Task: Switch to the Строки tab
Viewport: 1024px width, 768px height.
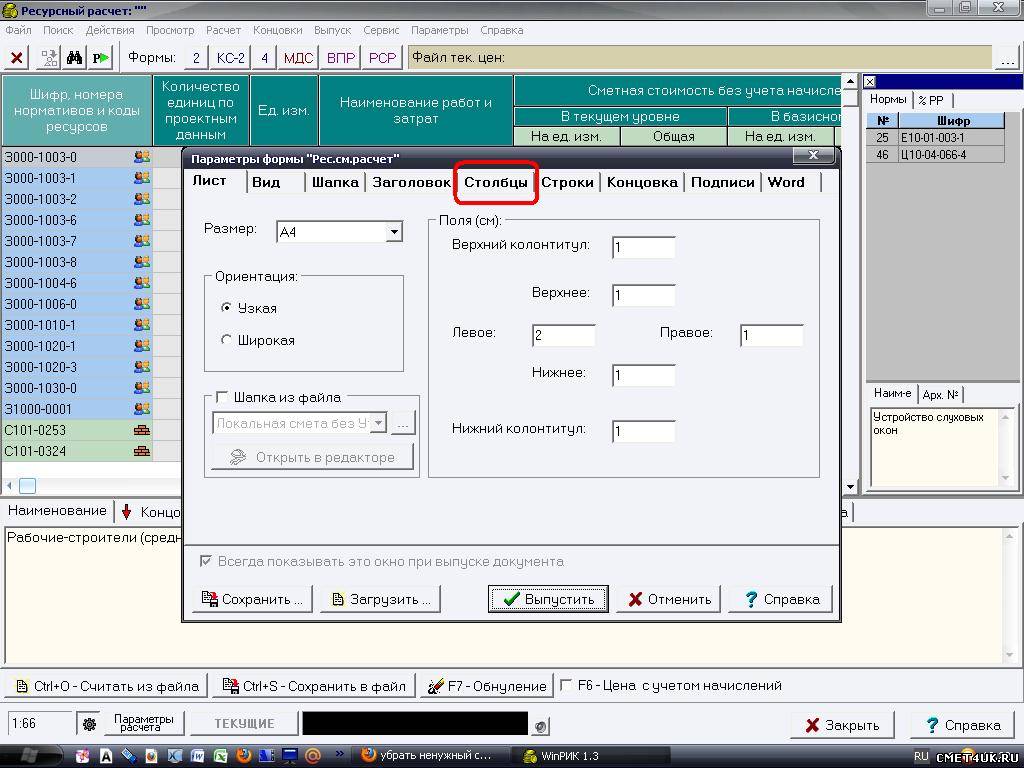Action: (x=567, y=182)
